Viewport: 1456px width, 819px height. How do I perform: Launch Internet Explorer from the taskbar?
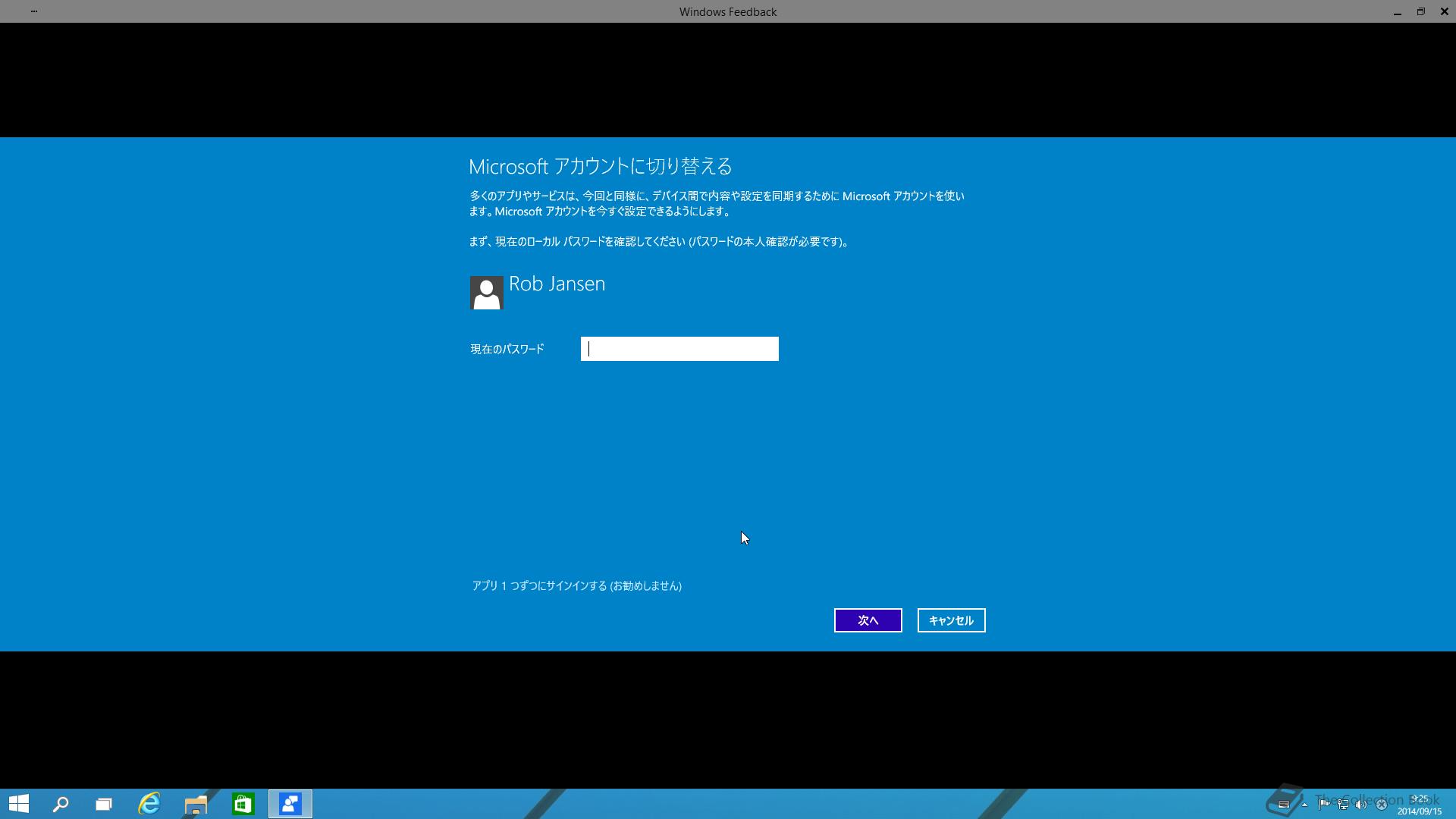(x=149, y=804)
